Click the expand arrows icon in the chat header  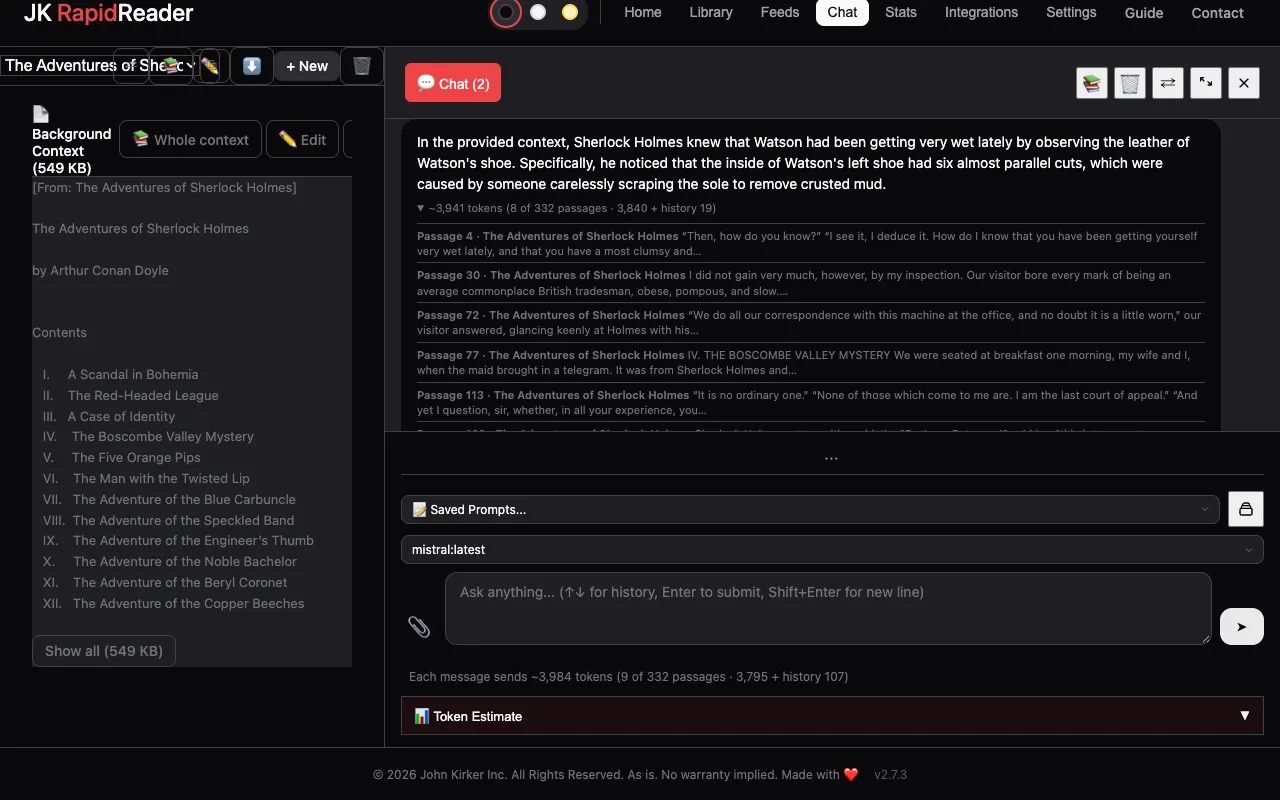click(1206, 83)
